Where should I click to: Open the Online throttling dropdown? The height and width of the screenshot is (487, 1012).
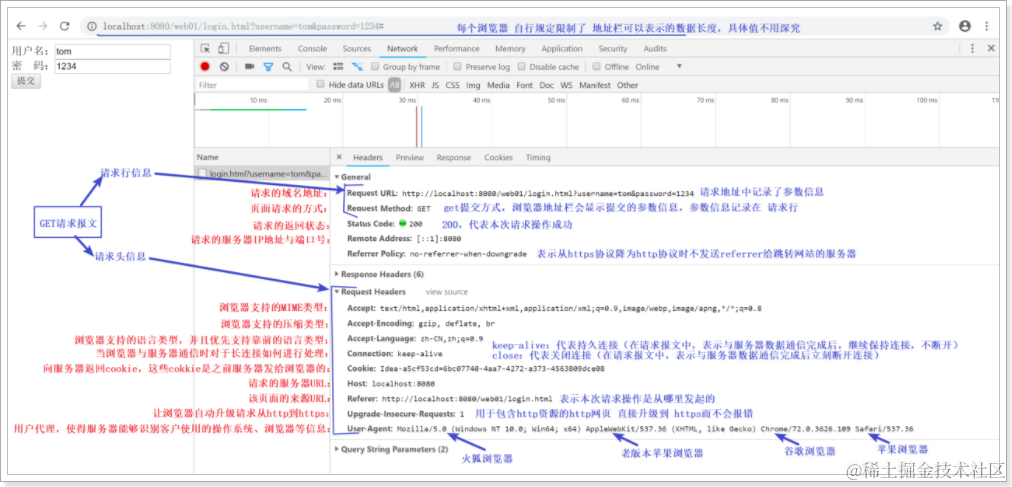(659, 66)
